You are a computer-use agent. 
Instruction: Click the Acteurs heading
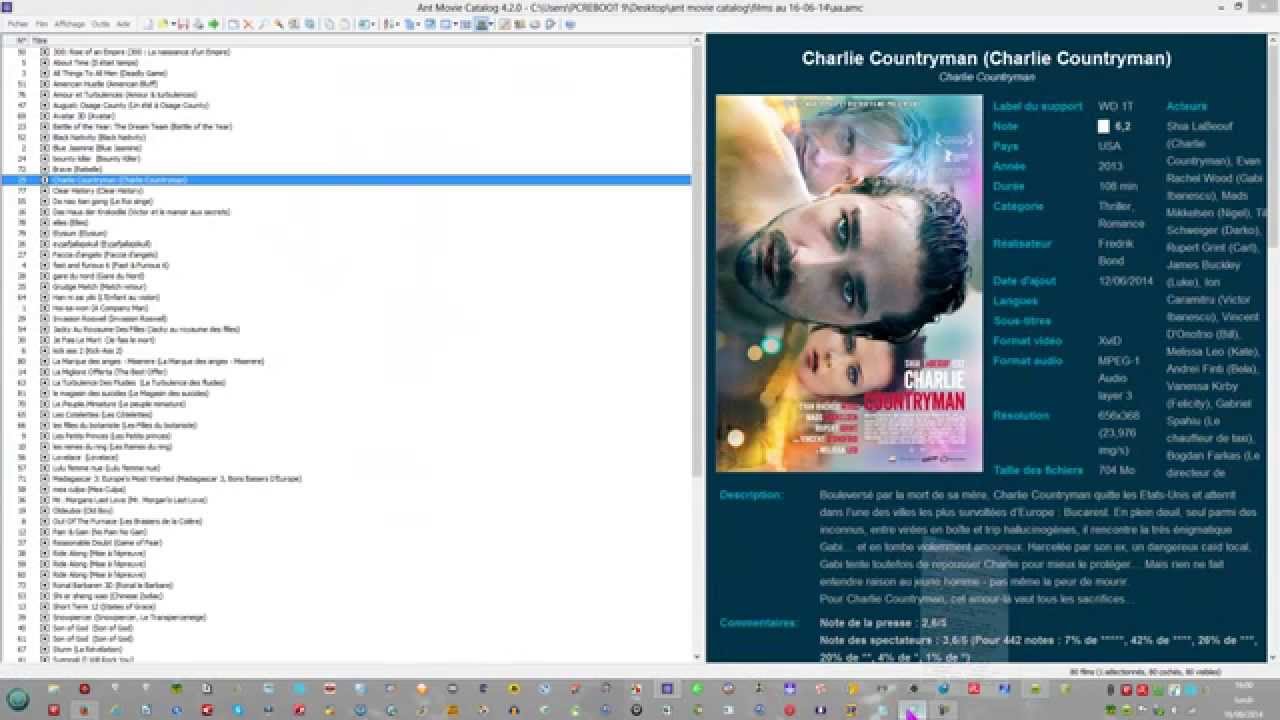click(1187, 106)
